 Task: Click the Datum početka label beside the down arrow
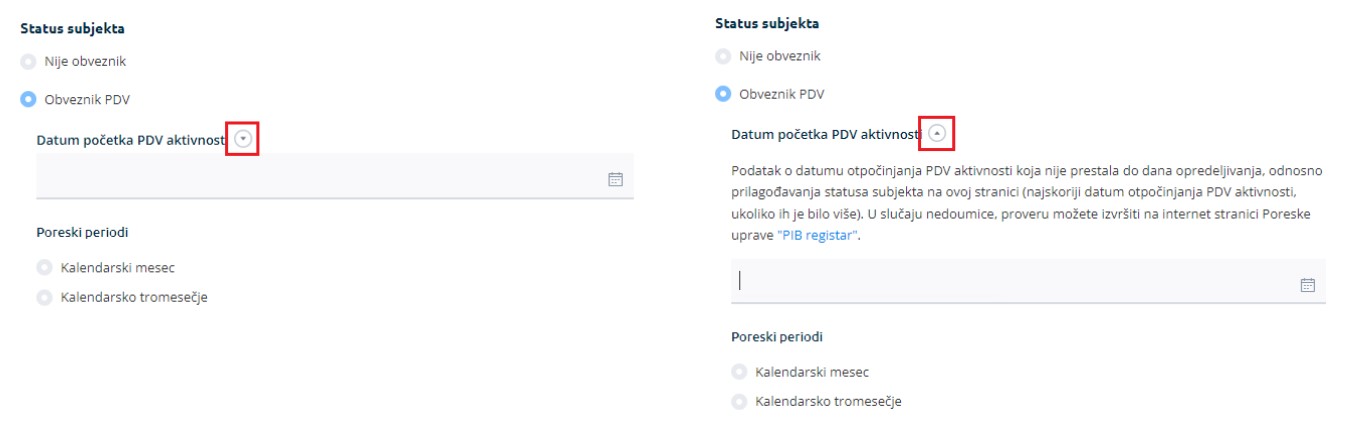pos(133,140)
